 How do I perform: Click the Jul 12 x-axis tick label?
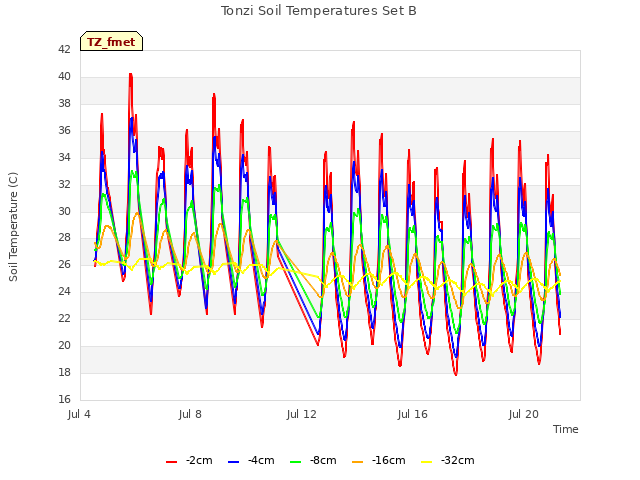tap(302, 414)
